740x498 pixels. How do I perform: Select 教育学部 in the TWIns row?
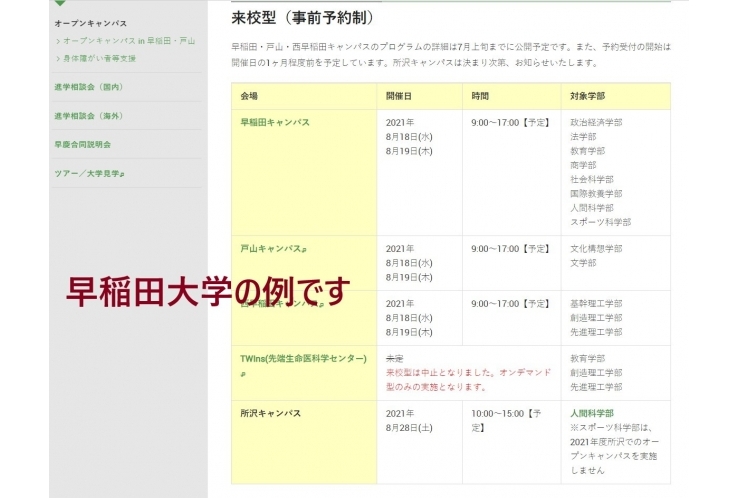pos(588,359)
